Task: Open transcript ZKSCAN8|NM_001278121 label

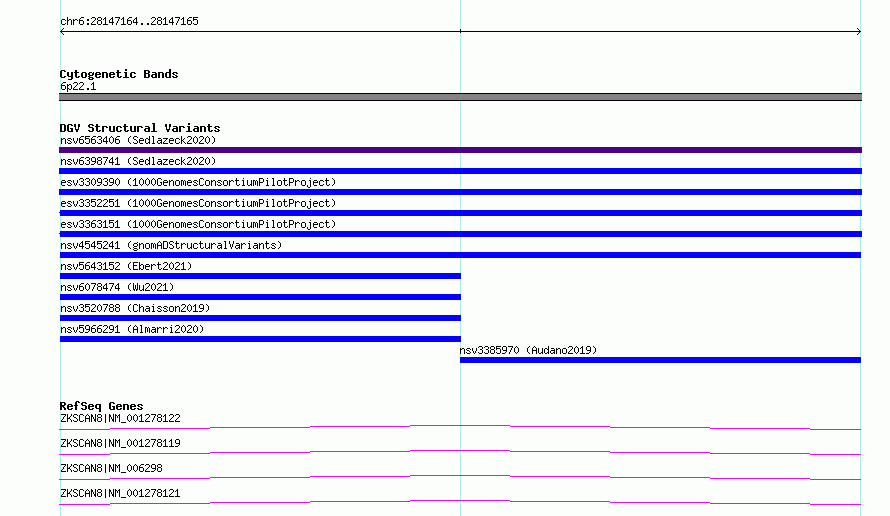Action: [x=120, y=493]
